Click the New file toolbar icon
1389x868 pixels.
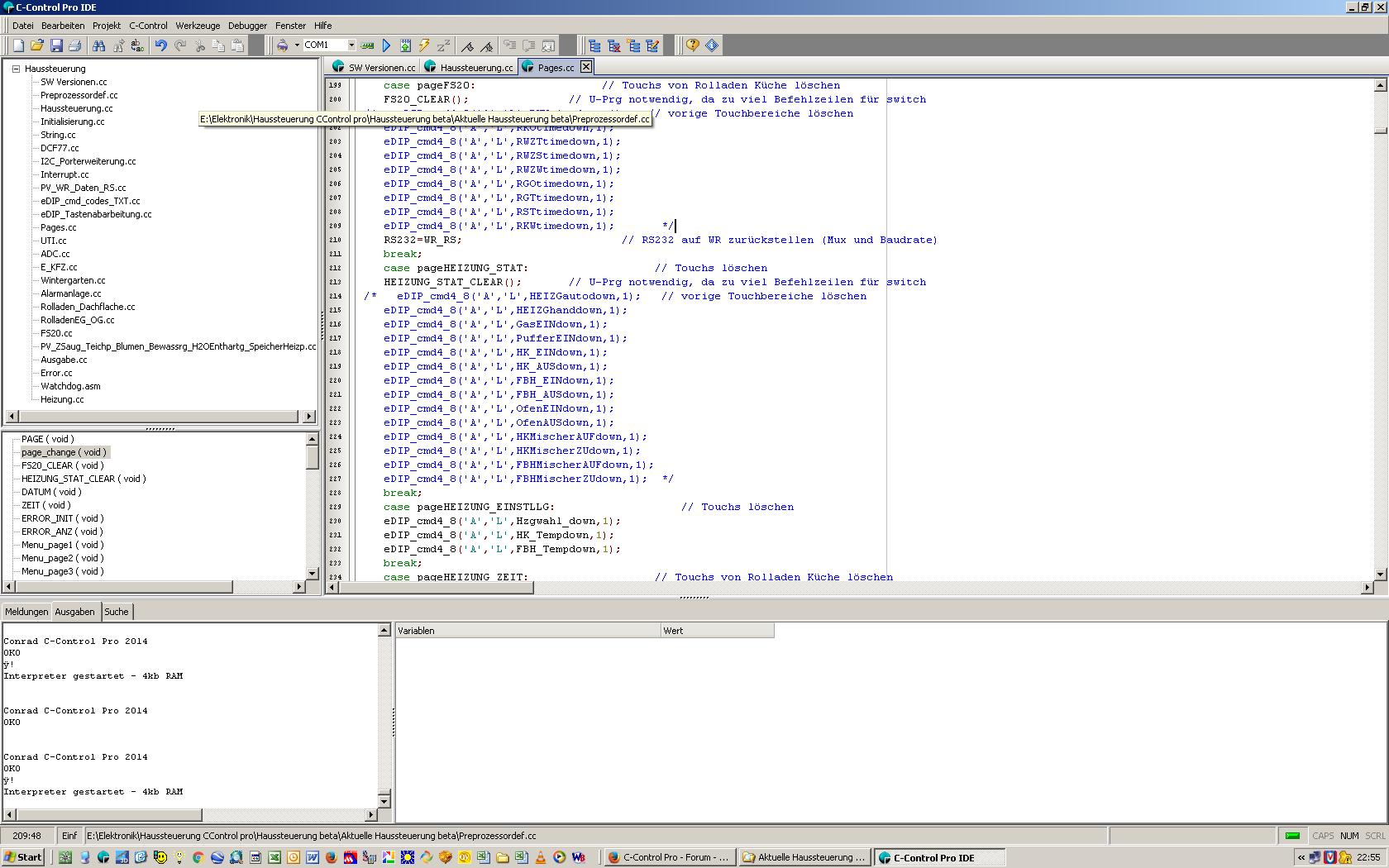pyautogui.click(x=18, y=45)
